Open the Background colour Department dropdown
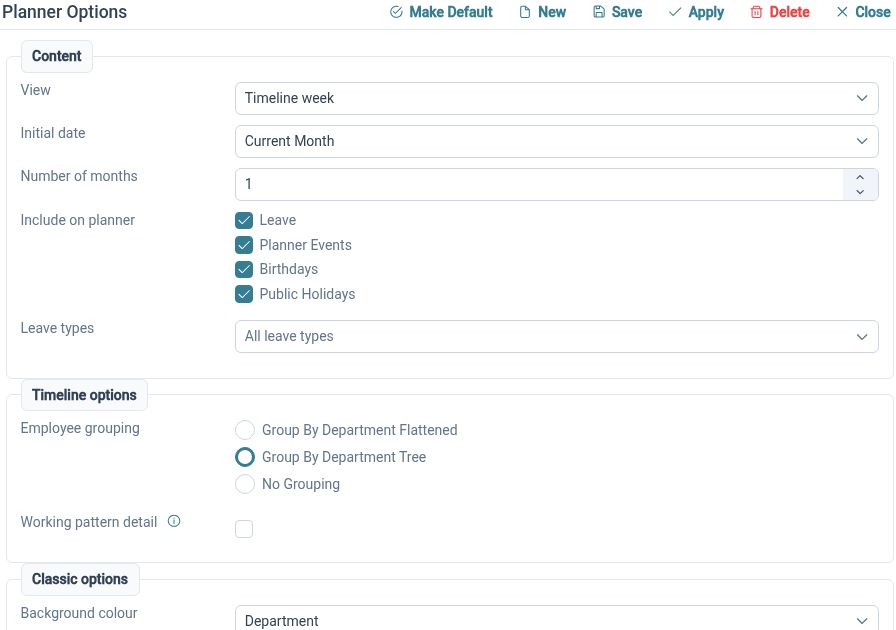Screen dimensions: 896x630 (x=557, y=620)
